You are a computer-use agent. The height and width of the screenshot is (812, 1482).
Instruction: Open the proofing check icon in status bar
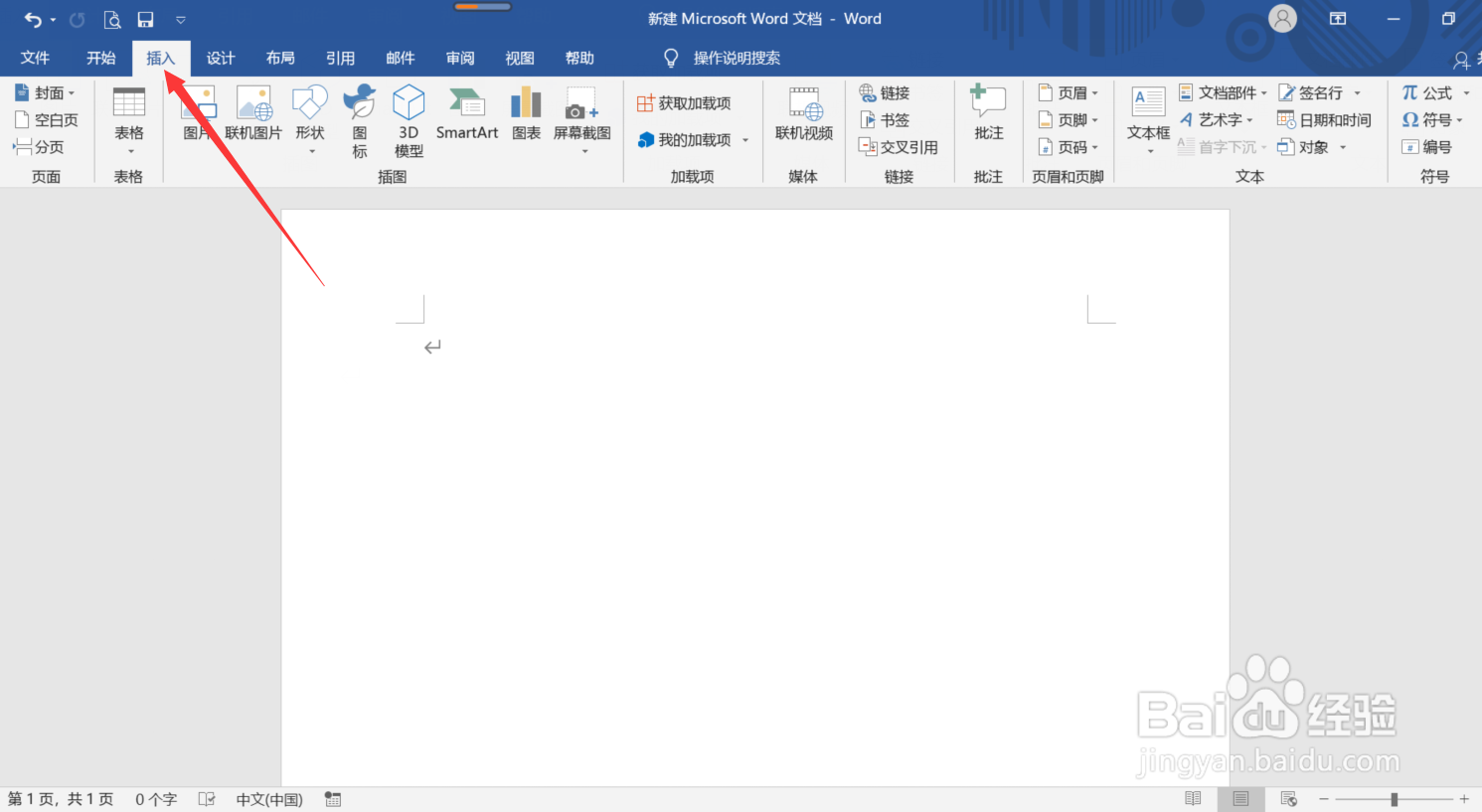(207, 799)
